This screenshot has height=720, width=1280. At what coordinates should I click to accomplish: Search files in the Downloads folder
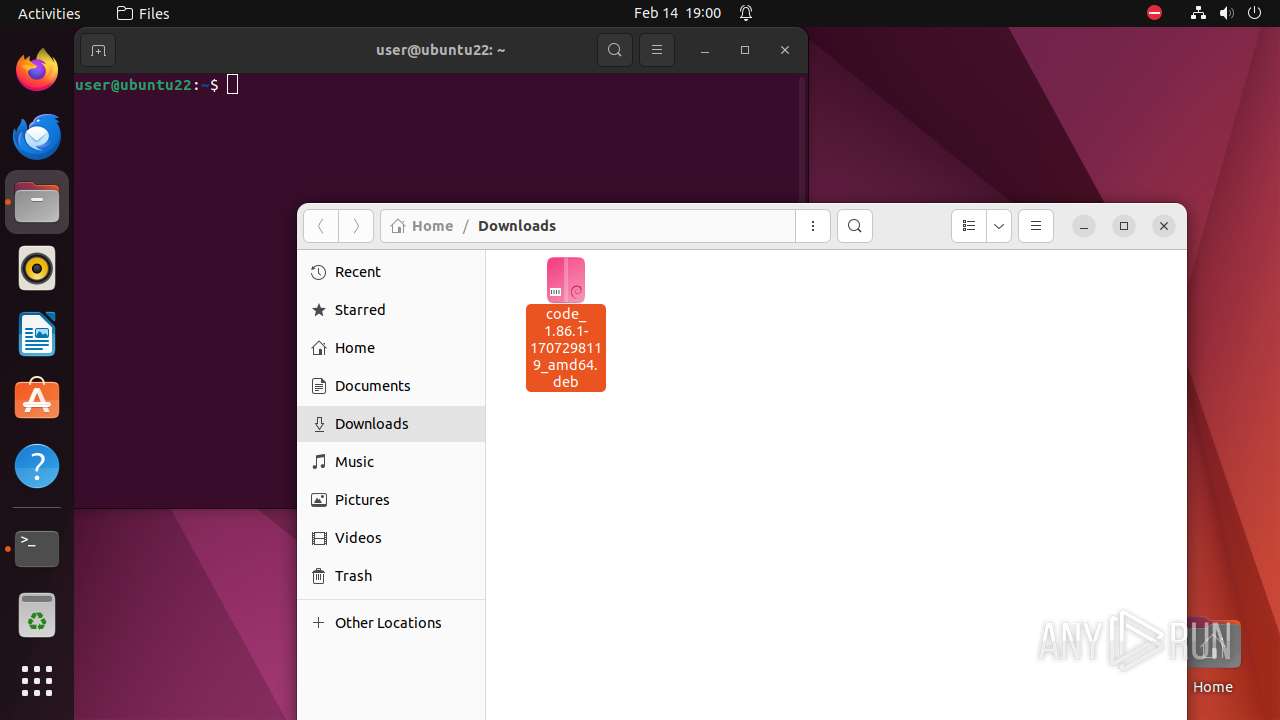coord(855,226)
